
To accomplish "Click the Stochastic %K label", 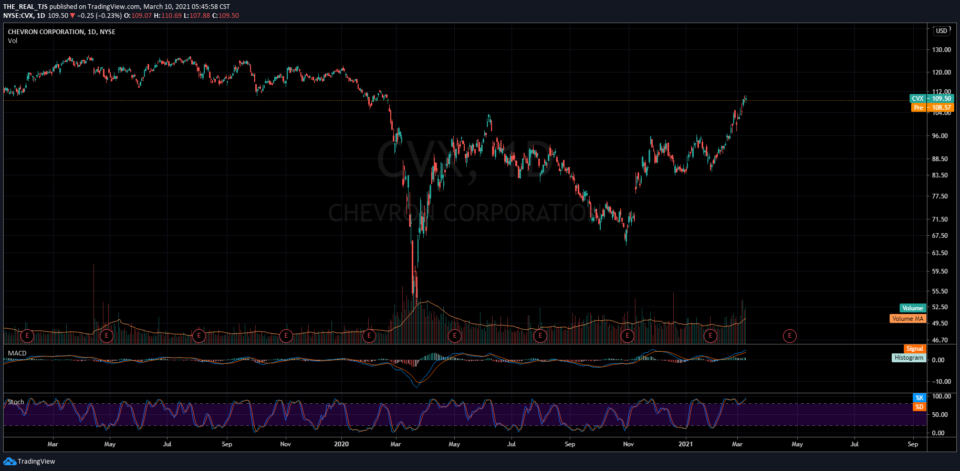I will click(x=919, y=398).
